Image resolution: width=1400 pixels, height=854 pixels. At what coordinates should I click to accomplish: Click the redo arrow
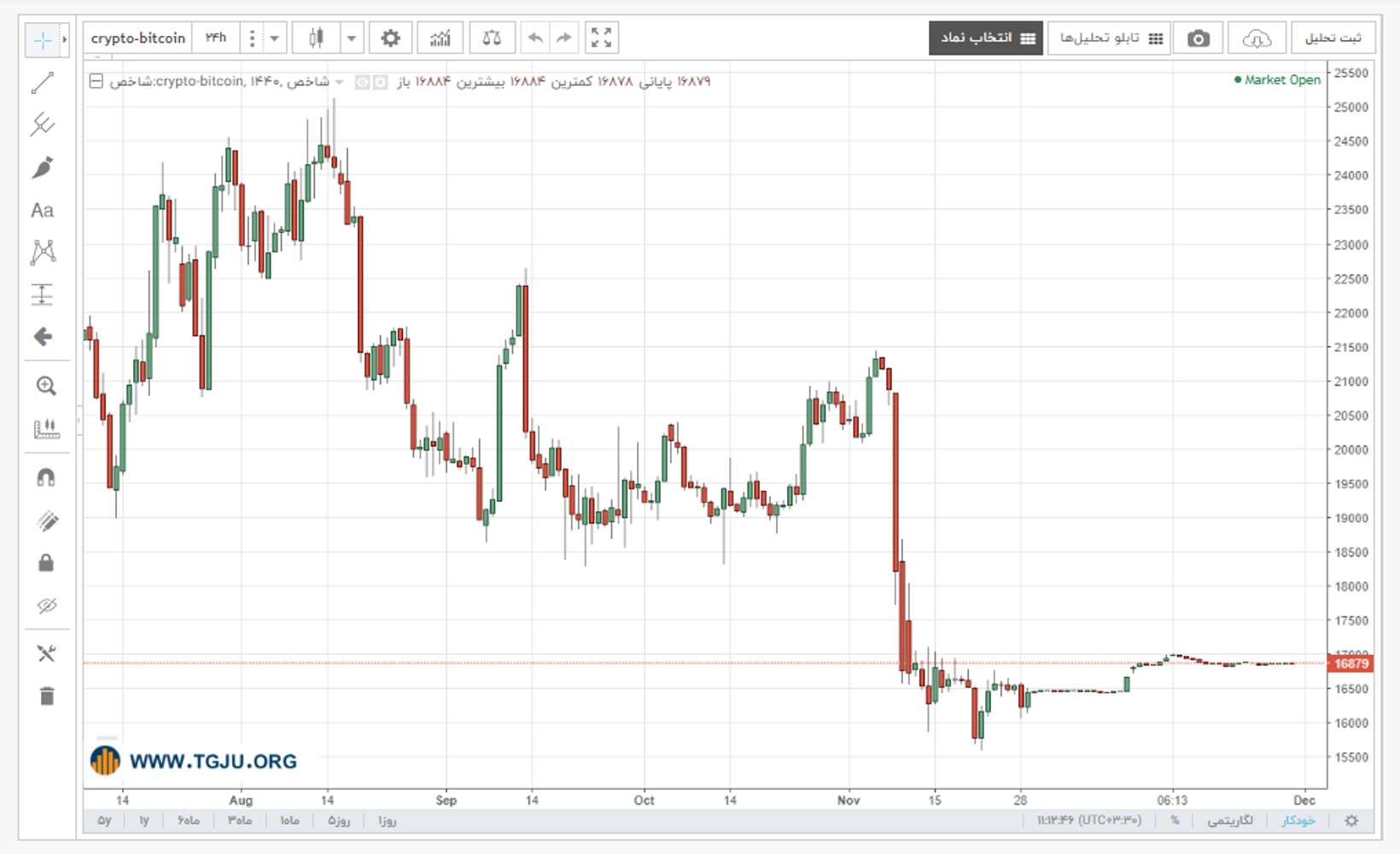tap(563, 38)
